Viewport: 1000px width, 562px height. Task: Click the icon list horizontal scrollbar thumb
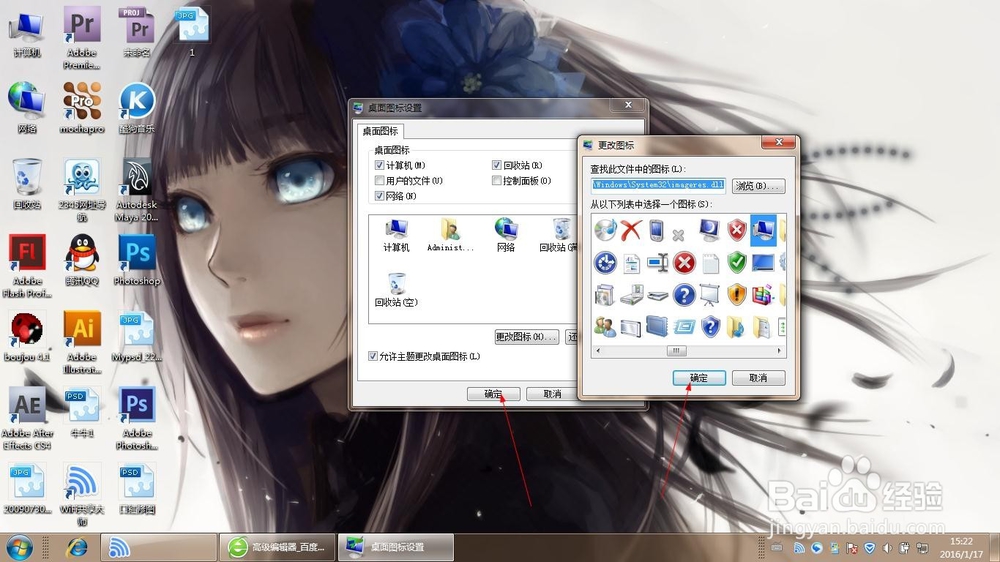click(x=676, y=351)
